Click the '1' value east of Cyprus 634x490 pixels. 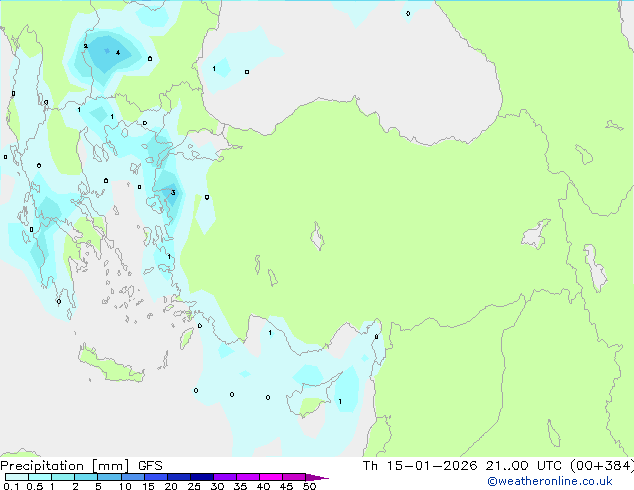click(x=340, y=401)
